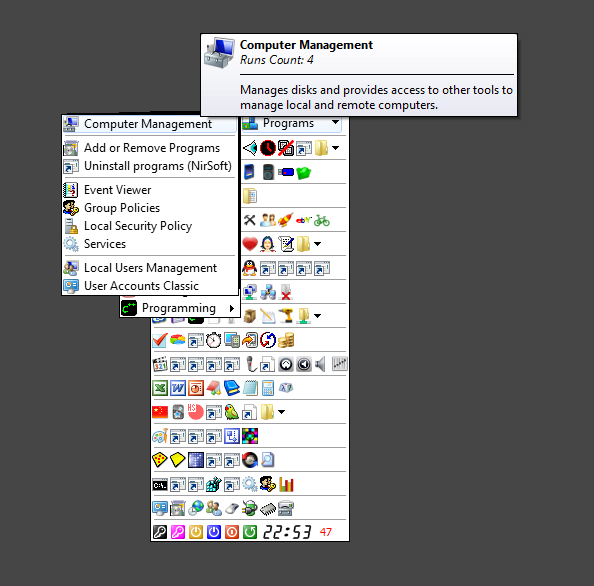
Task: Open the calculator icon
Action: point(268,388)
